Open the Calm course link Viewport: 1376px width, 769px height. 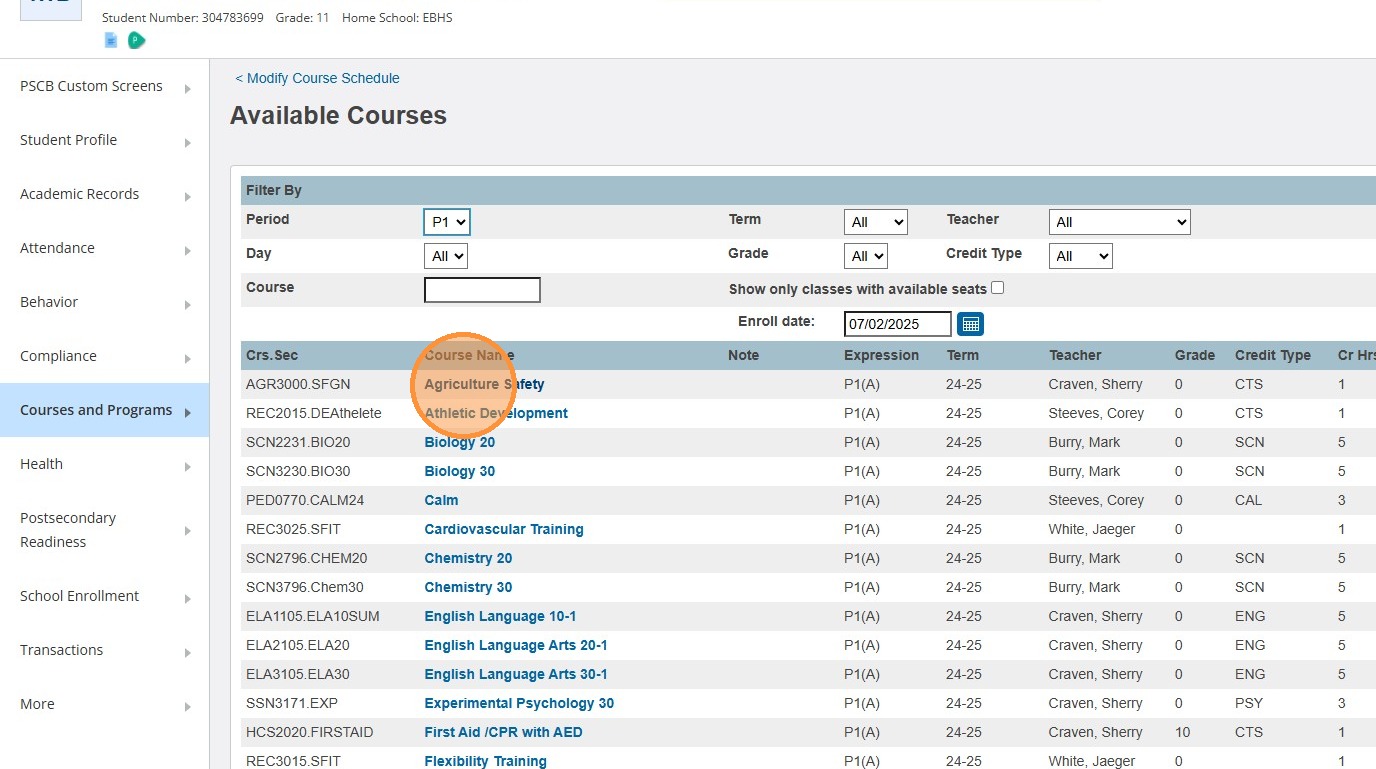coord(441,500)
